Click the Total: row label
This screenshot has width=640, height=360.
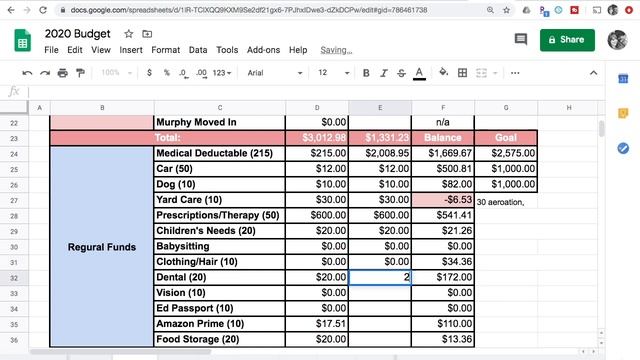[x=167, y=138]
